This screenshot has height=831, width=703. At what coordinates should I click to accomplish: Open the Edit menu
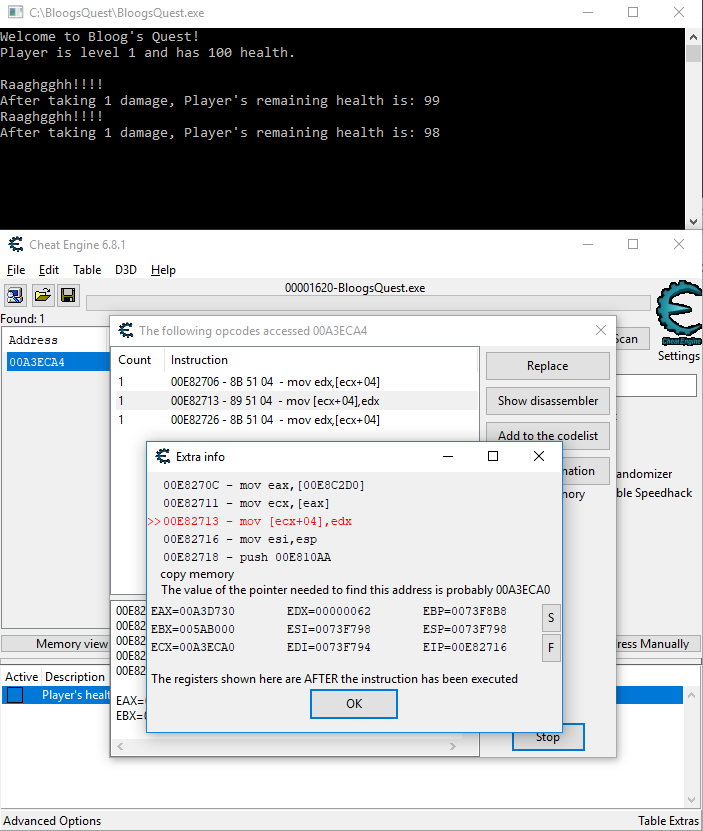click(49, 270)
